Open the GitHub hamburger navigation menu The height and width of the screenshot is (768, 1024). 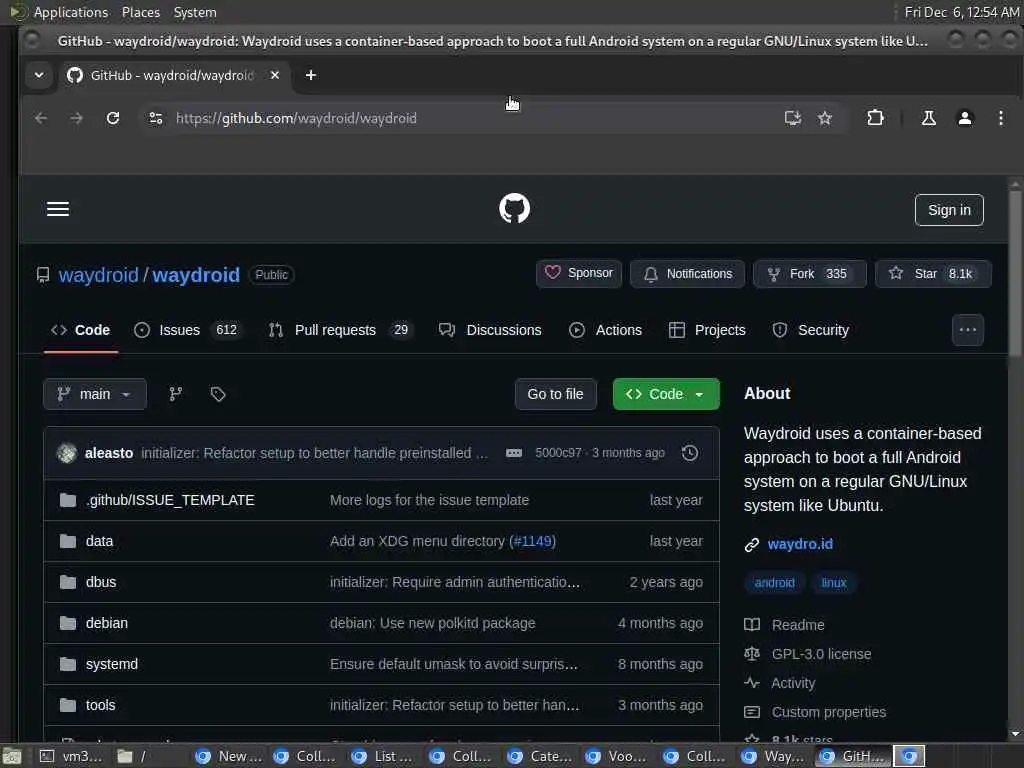(x=58, y=209)
